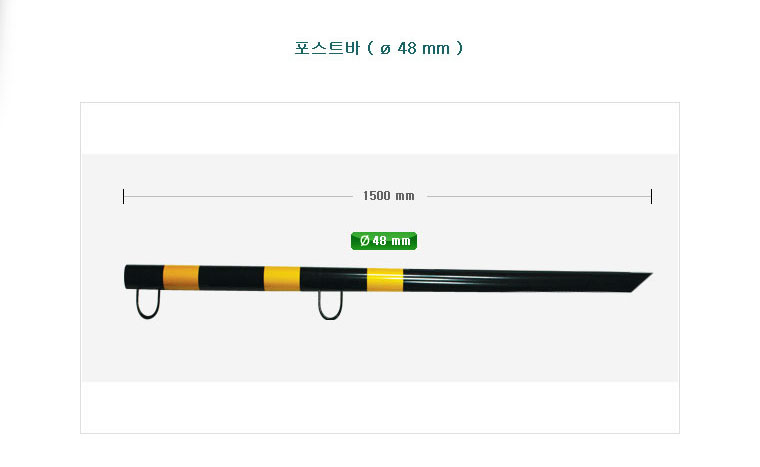
Task: Click the middle yellow stripe on the post
Action: tap(282, 278)
